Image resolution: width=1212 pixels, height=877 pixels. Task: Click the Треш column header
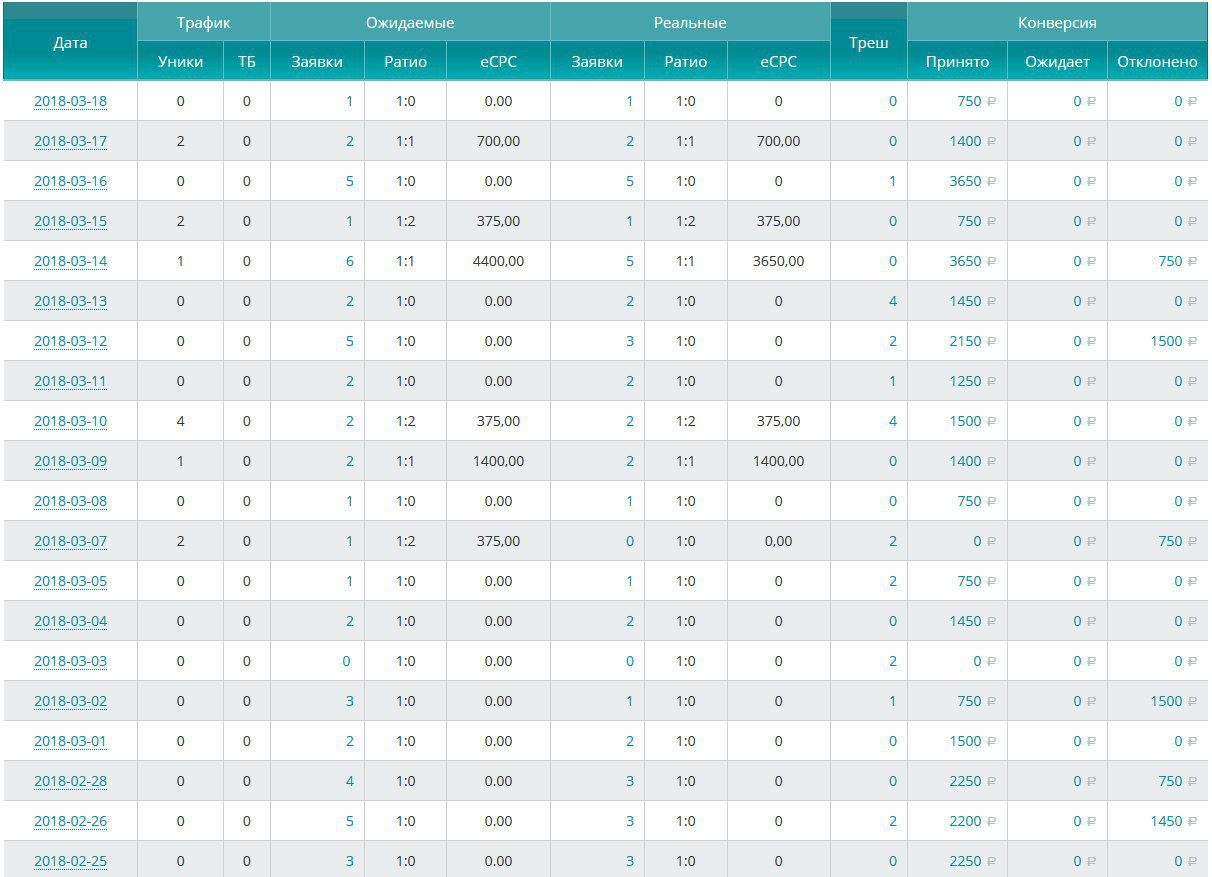(868, 43)
